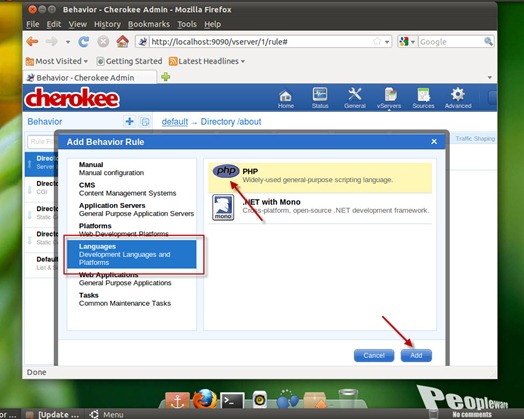Click the Cherokee logo

(72, 98)
